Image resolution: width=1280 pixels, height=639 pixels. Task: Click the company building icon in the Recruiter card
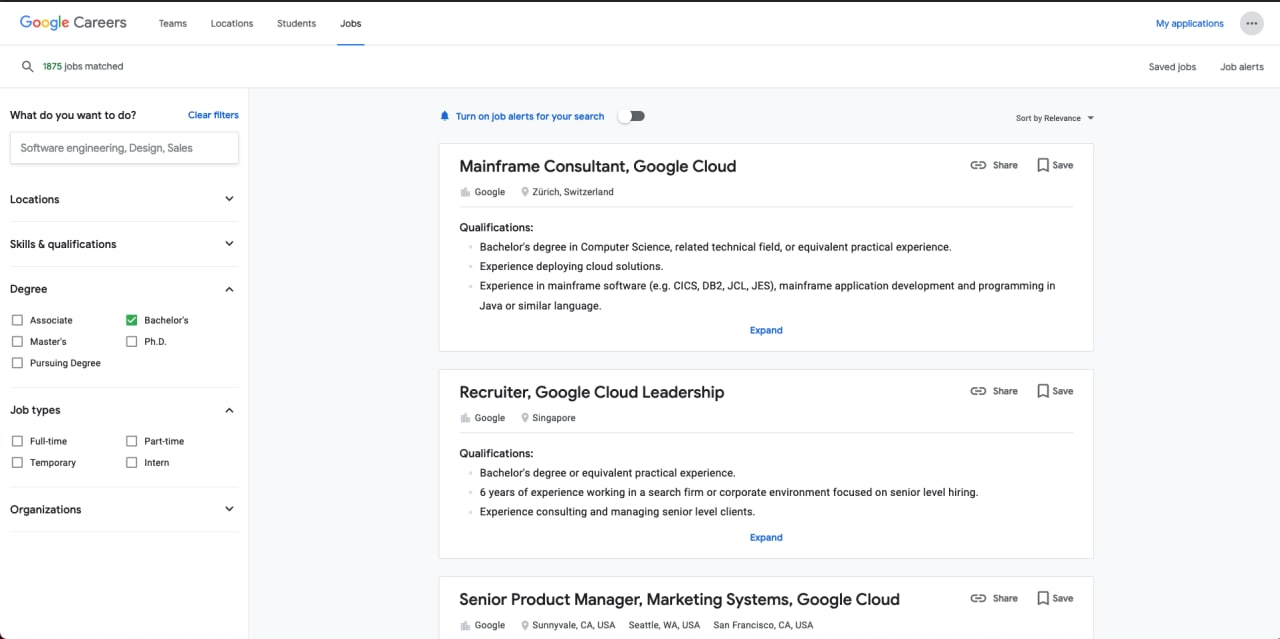click(465, 418)
